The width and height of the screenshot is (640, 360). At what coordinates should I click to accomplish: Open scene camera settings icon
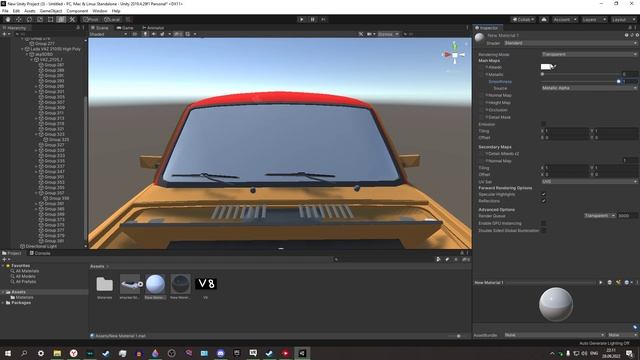pos(370,34)
